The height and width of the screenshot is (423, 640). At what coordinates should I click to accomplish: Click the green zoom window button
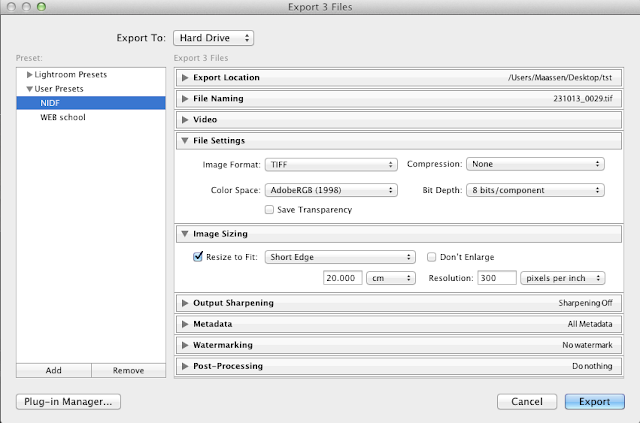coord(41,7)
